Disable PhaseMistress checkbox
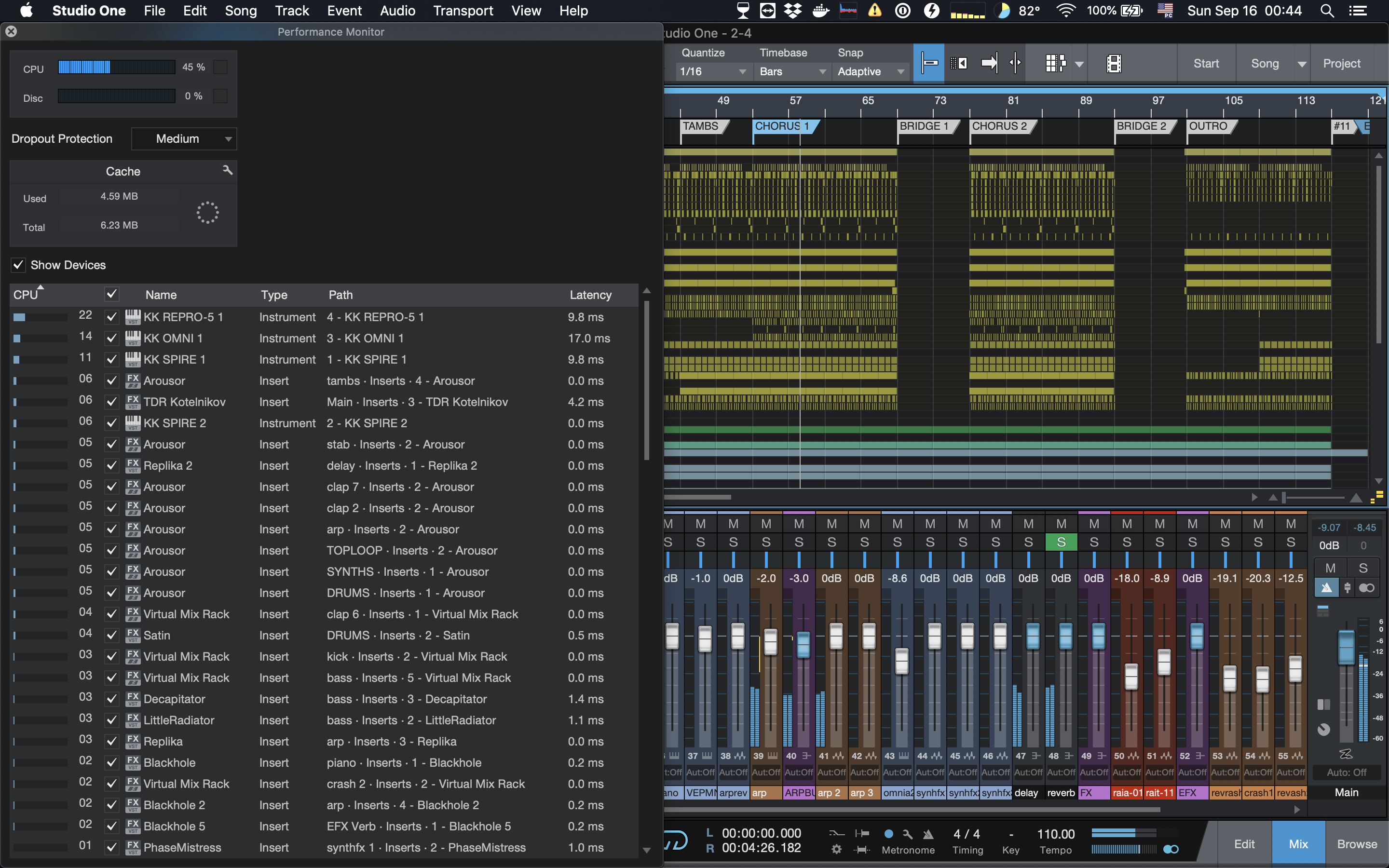 (x=112, y=847)
